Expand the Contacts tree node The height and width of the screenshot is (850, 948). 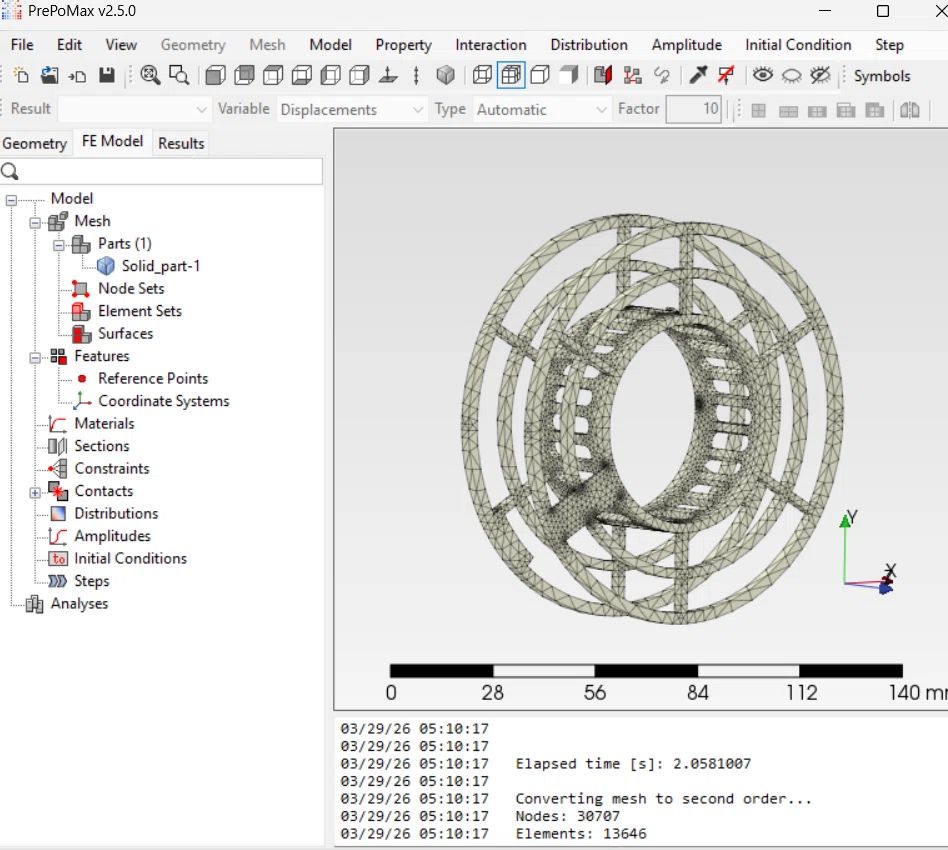point(35,493)
